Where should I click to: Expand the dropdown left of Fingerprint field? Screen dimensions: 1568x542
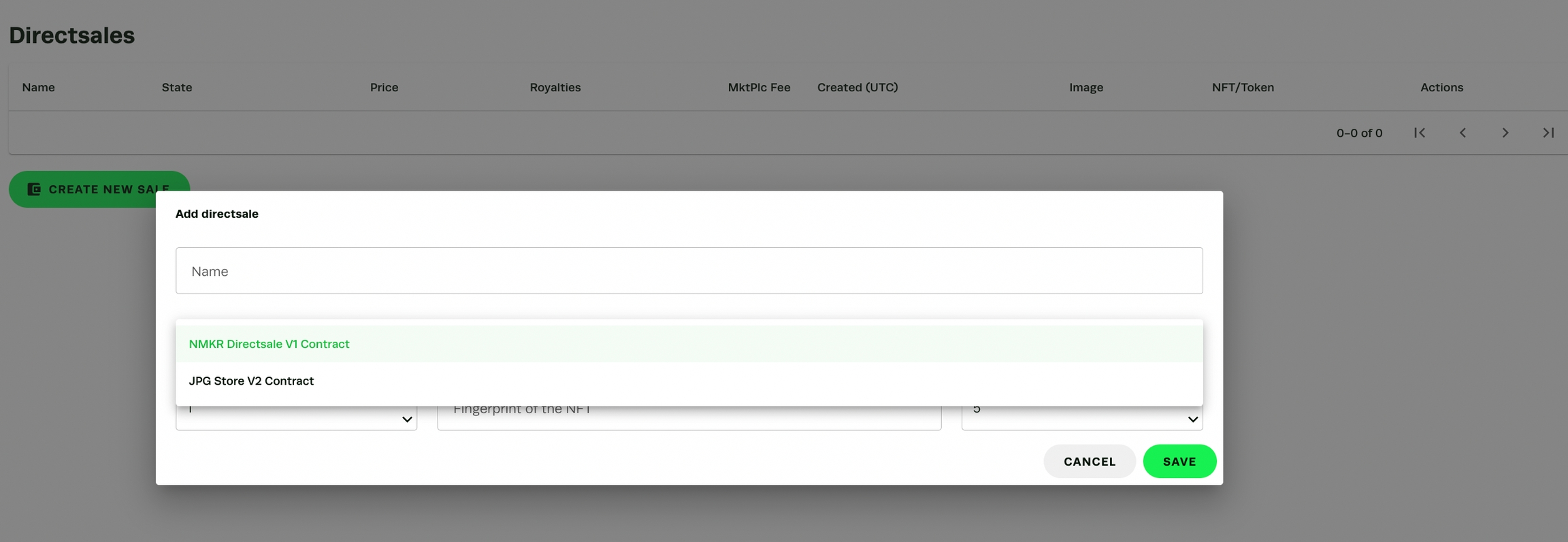point(407,419)
